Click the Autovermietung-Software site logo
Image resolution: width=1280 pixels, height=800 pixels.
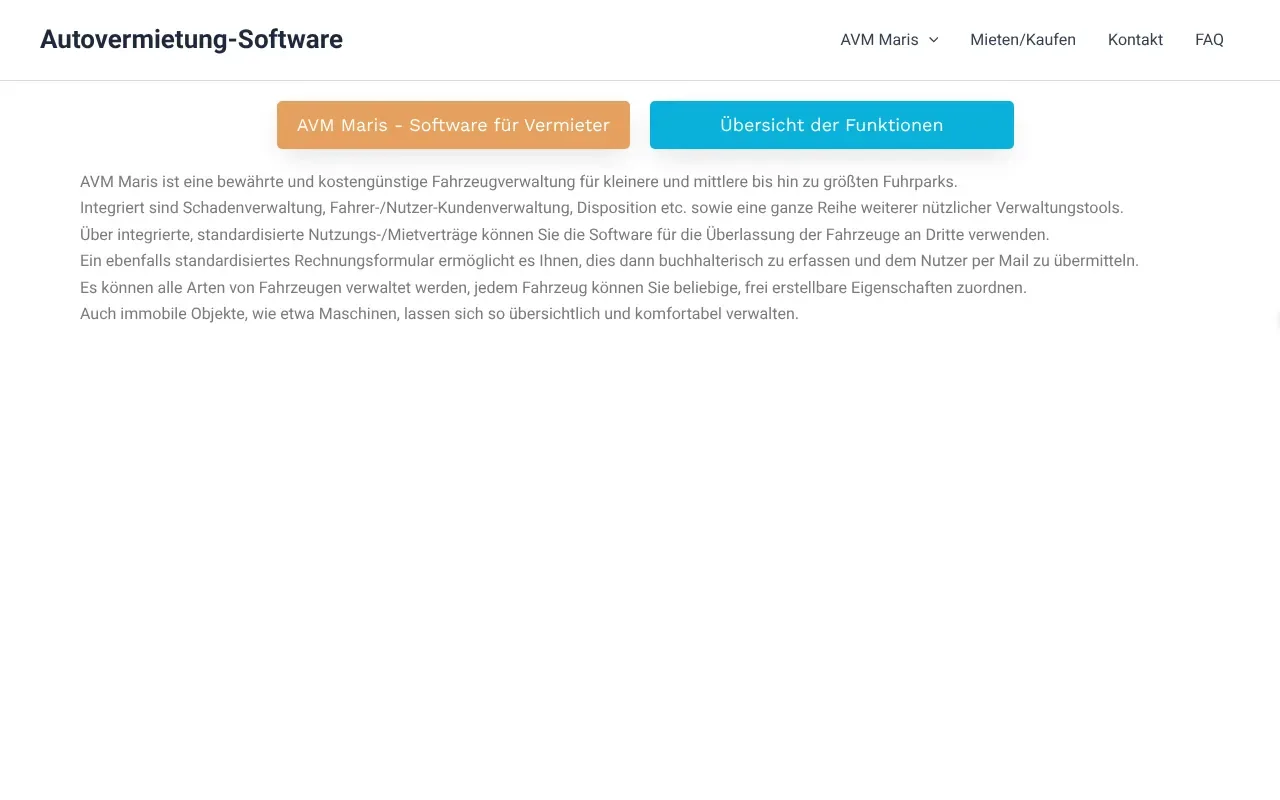coord(191,39)
